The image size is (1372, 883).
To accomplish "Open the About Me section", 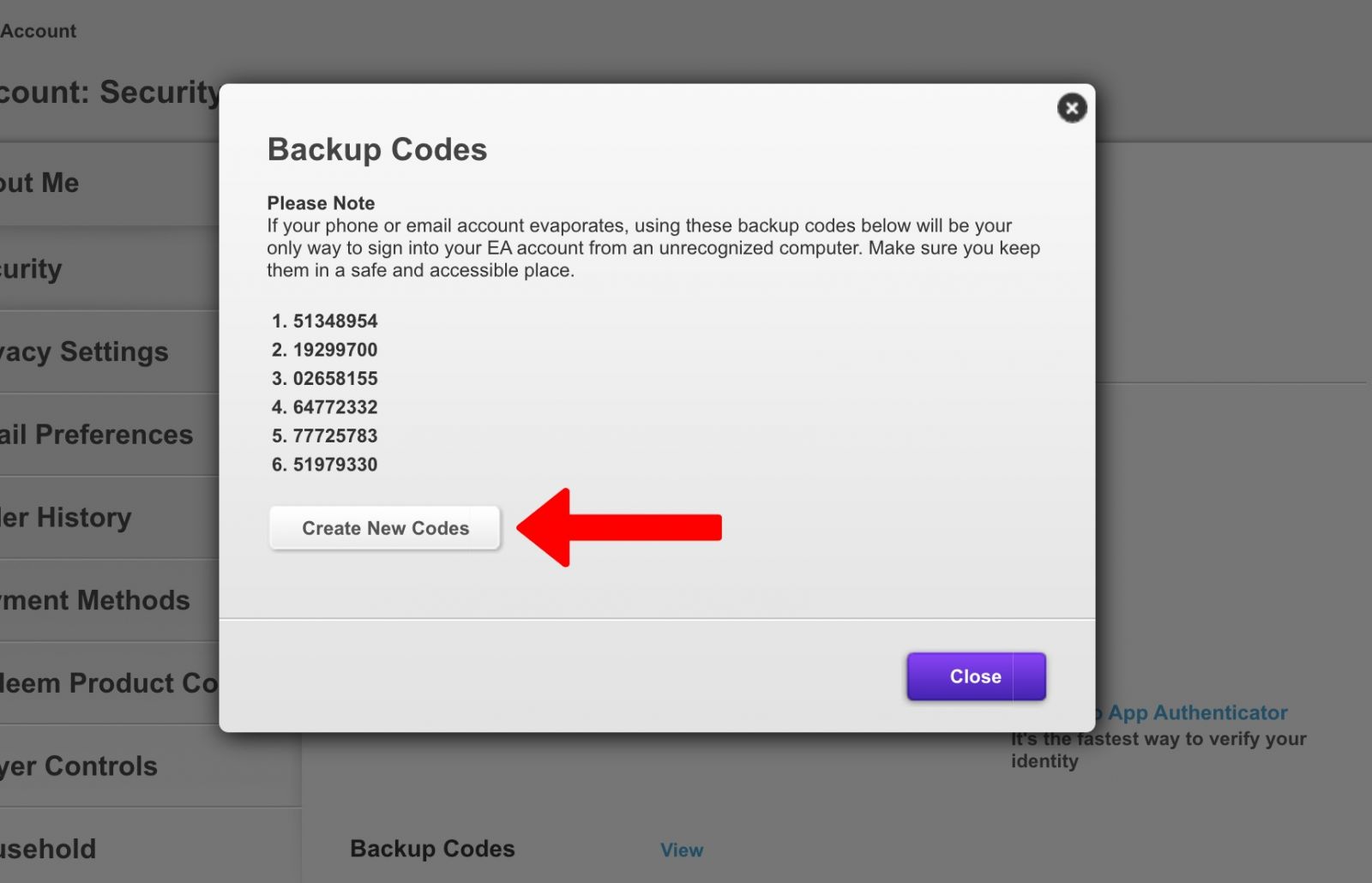I will tap(39, 183).
